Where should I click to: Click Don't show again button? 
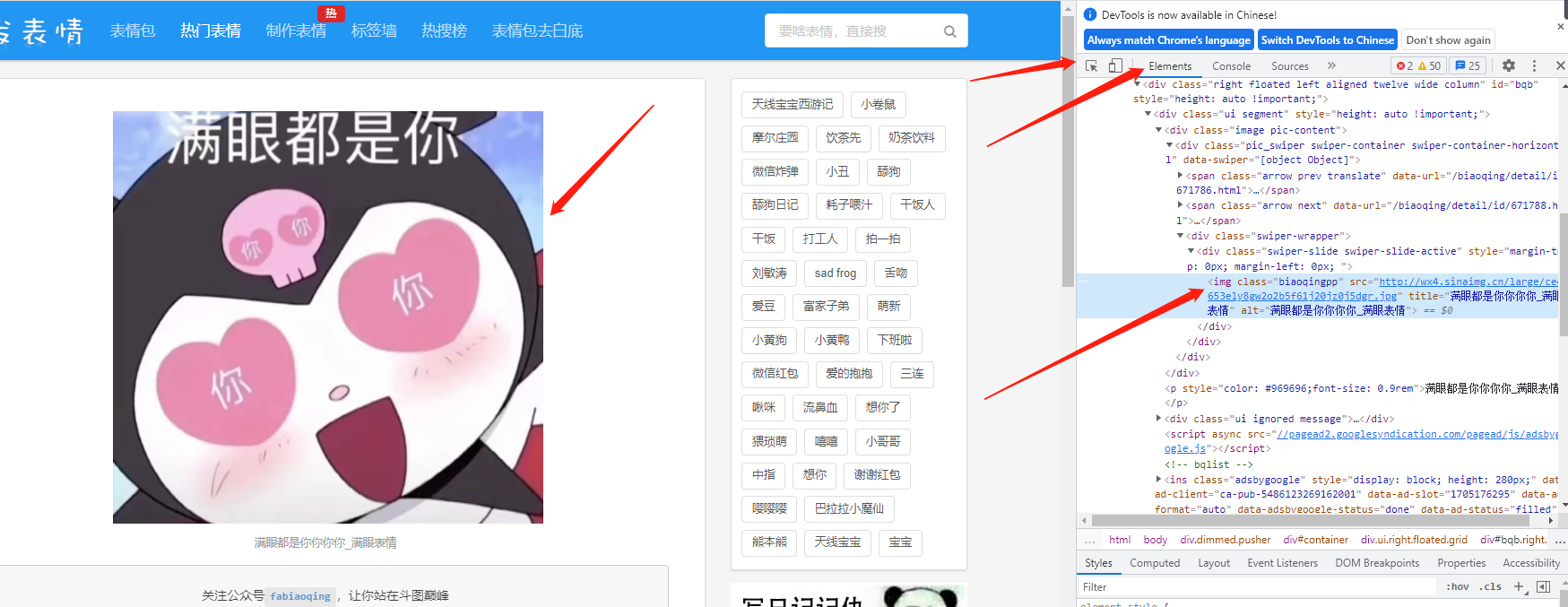[x=1448, y=39]
